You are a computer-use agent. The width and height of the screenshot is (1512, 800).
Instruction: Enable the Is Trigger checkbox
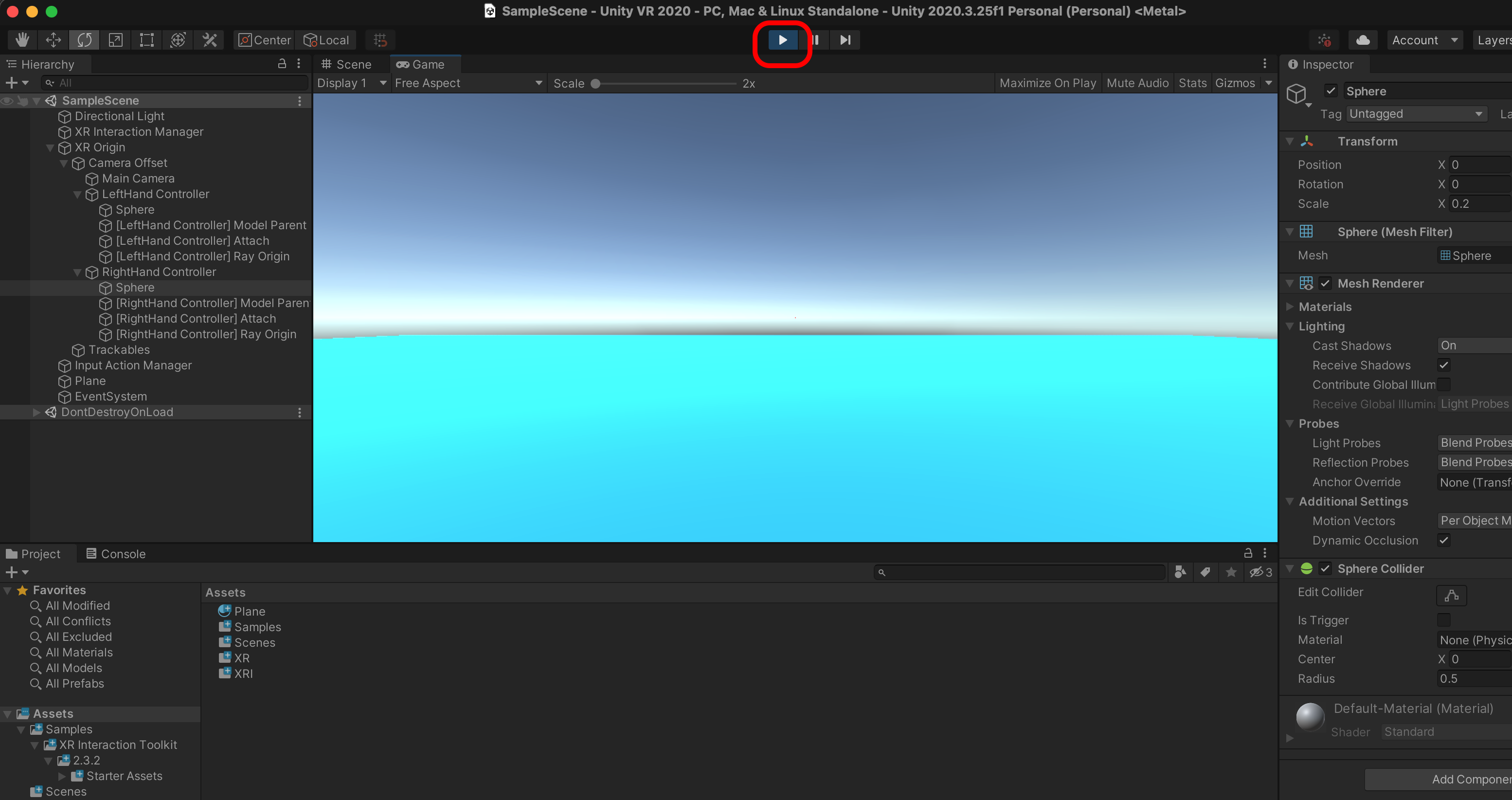(1443, 620)
